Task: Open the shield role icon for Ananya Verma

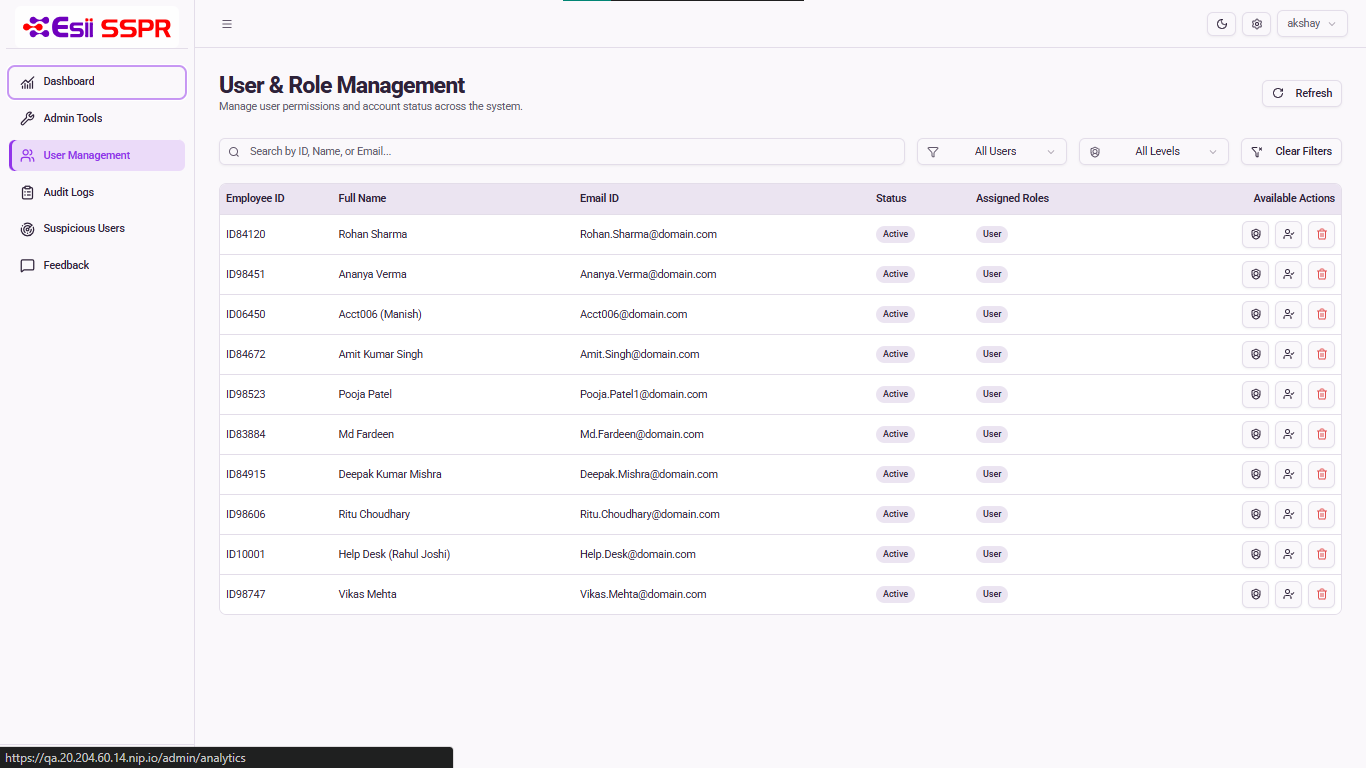Action: 1255,274
